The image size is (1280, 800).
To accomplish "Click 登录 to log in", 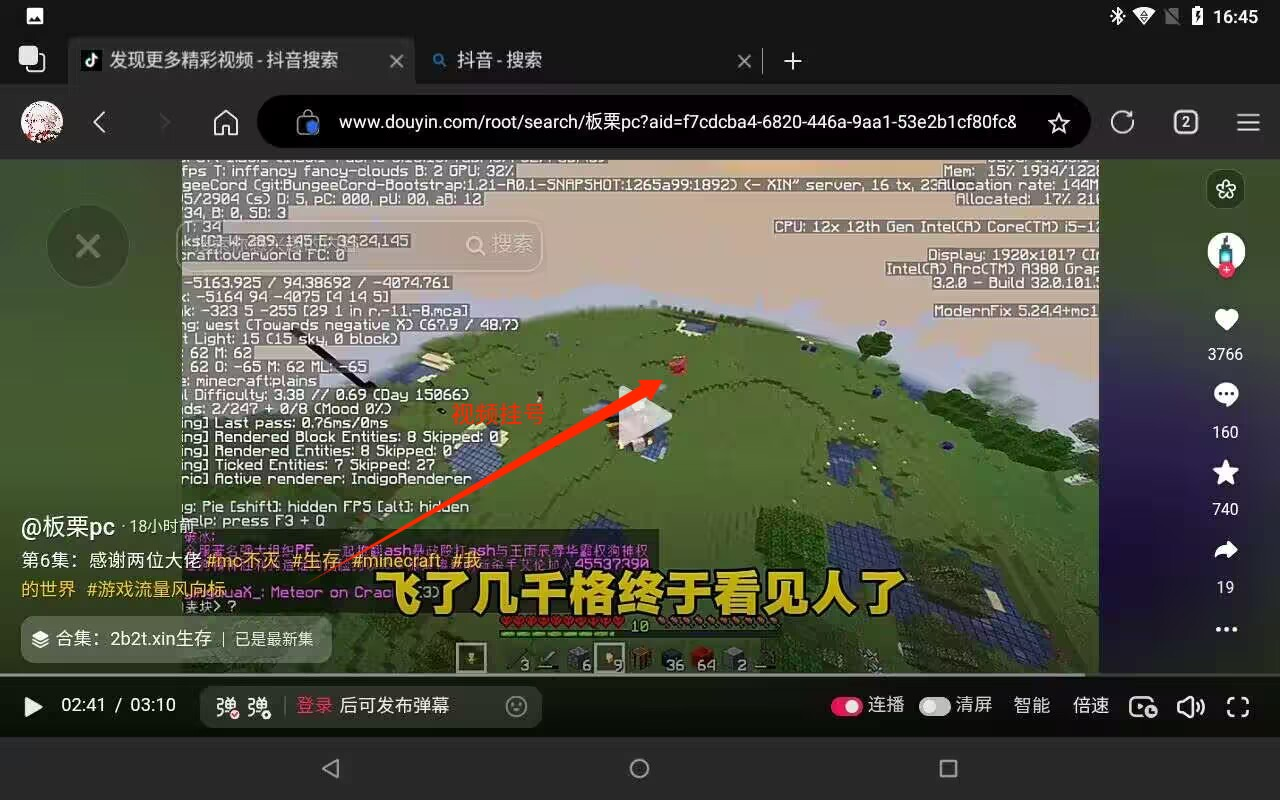I will tap(314, 706).
